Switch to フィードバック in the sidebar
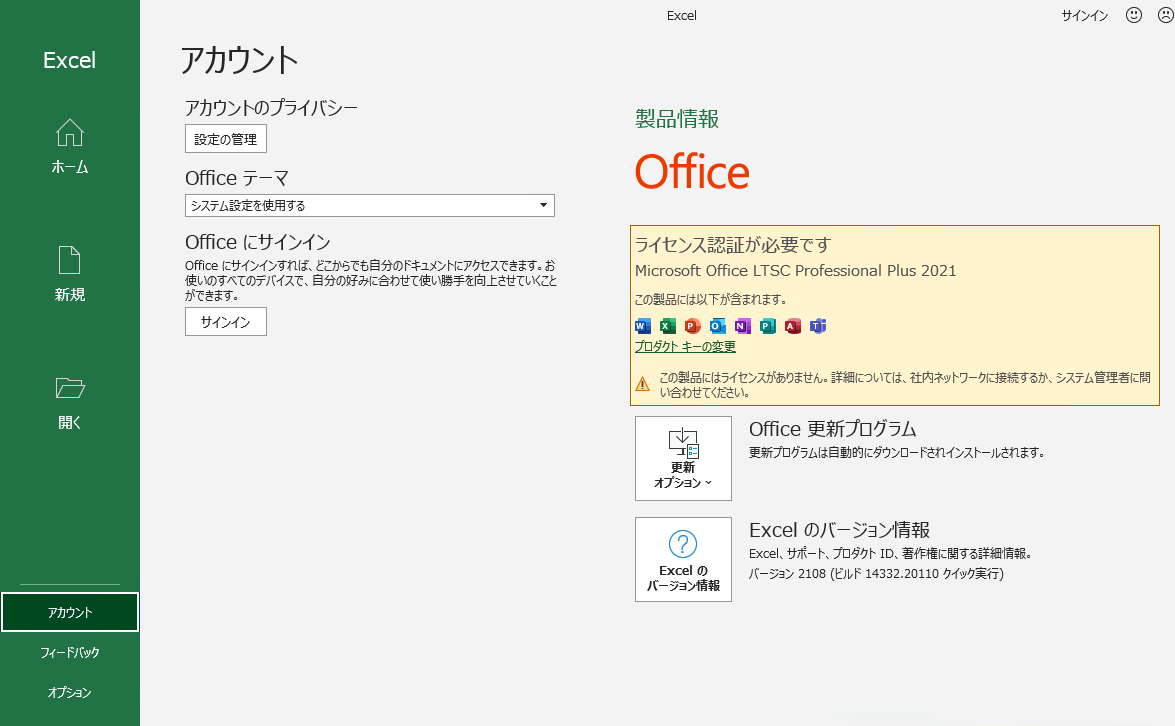Image resolution: width=1175 pixels, height=726 pixels. point(69,652)
